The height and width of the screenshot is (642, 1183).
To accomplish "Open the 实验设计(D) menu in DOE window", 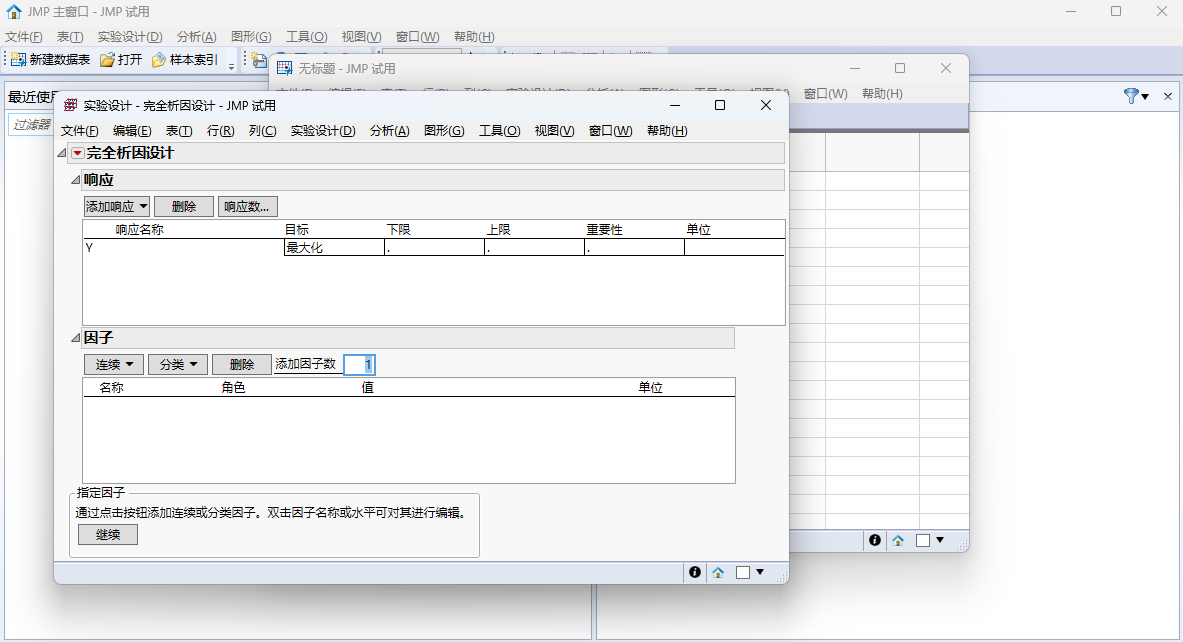I will 322,131.
